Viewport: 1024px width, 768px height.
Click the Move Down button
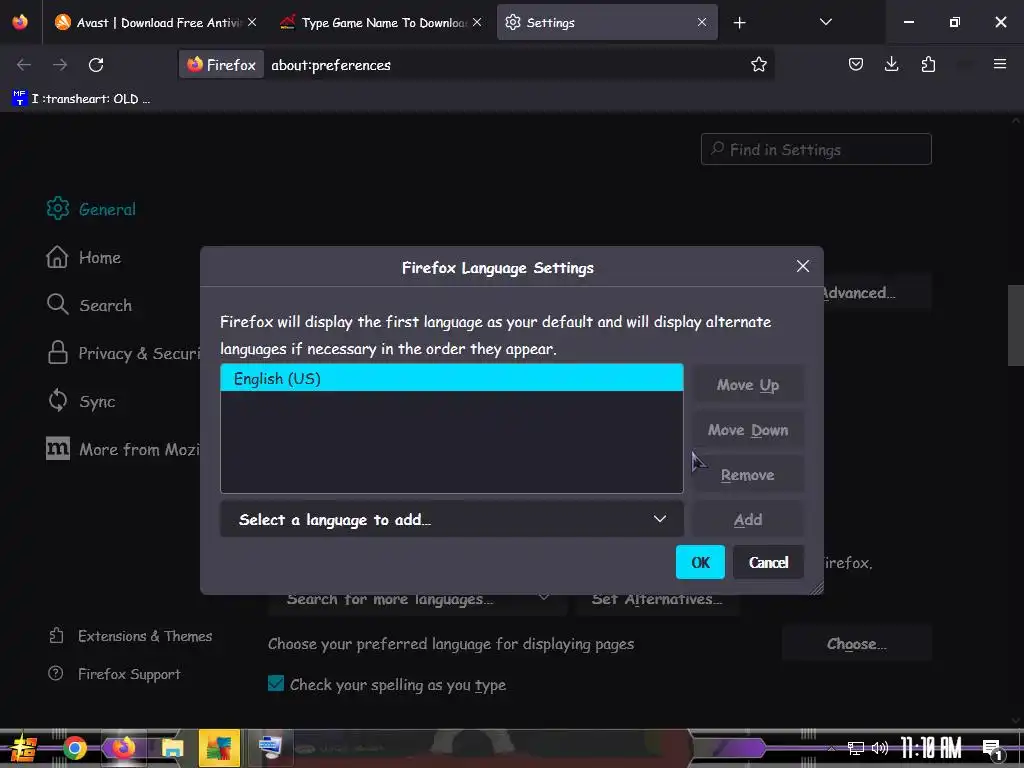click(x=748, y=430)
